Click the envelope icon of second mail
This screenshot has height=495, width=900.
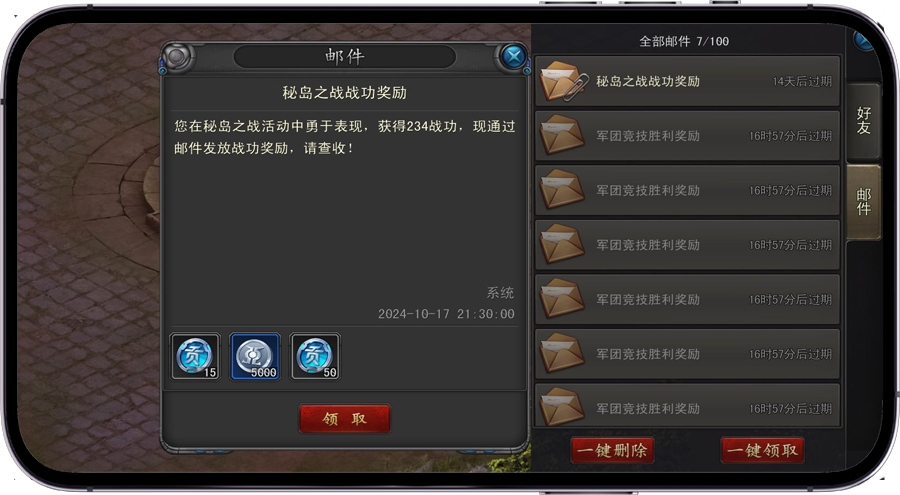click(x=562, y=135)
